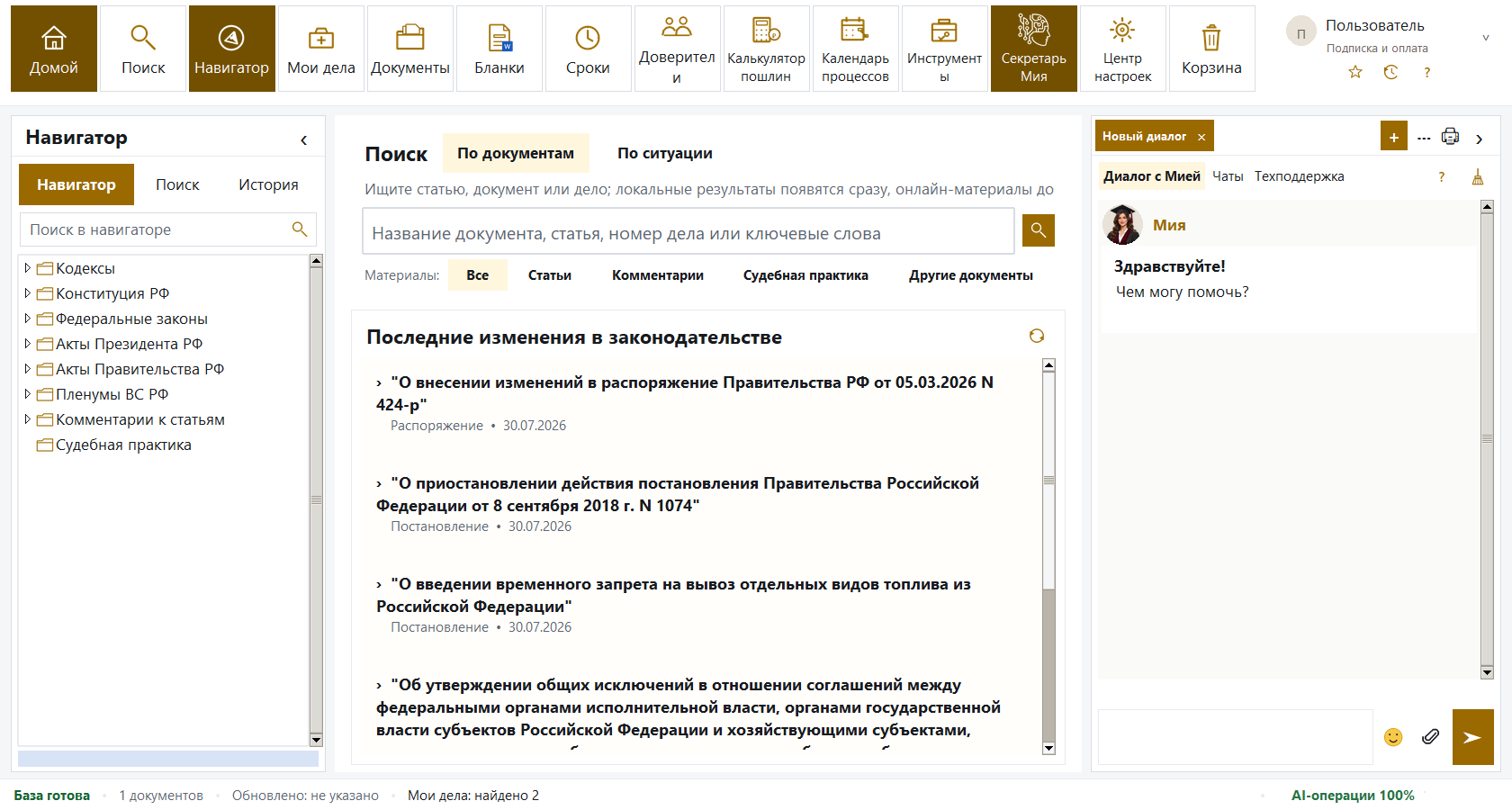Filter materials by Другие документы
1512x810 pixels.
point(971,275)
